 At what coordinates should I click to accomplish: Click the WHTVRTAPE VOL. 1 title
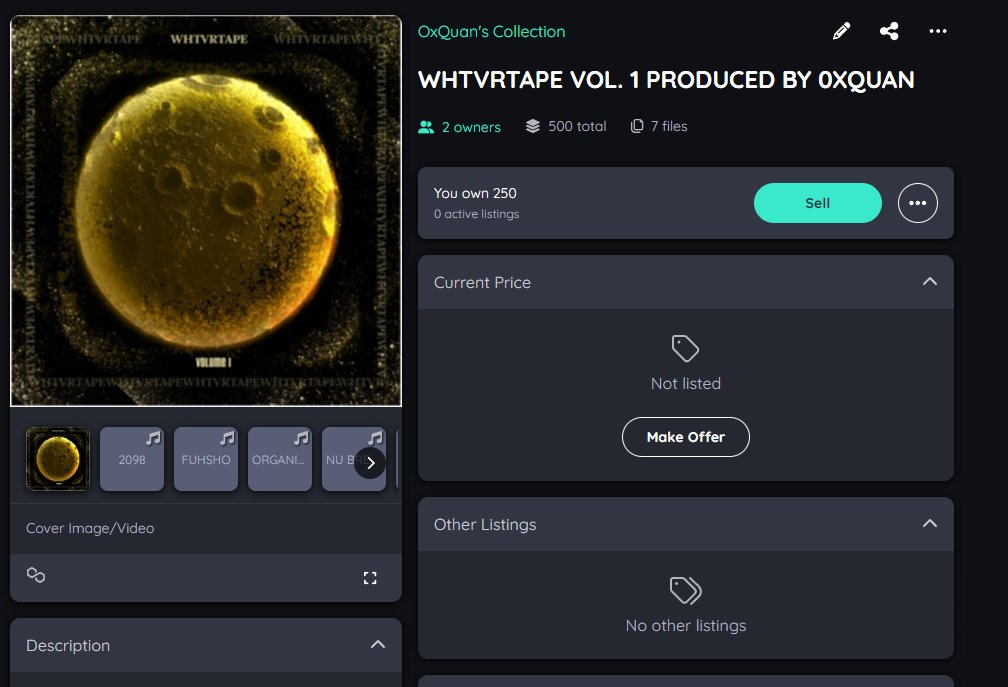[x=666, y=80]
